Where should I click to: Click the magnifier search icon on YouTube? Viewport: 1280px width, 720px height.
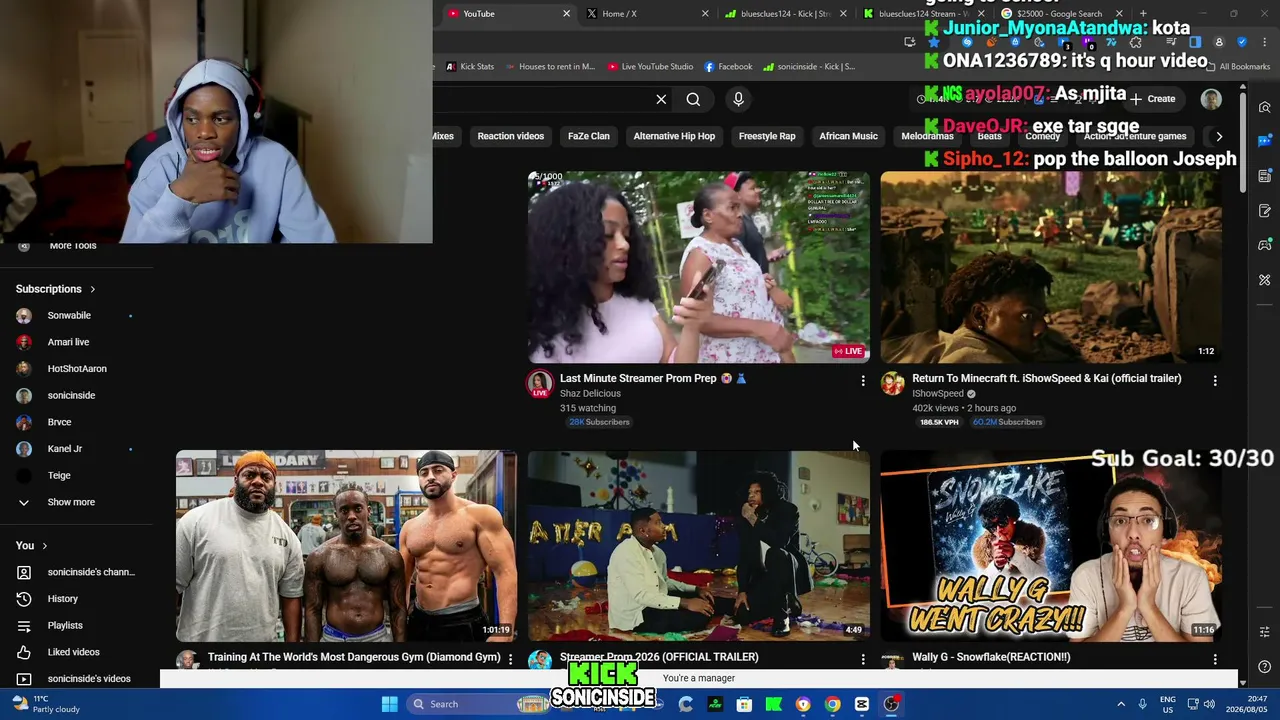[693, 99]
